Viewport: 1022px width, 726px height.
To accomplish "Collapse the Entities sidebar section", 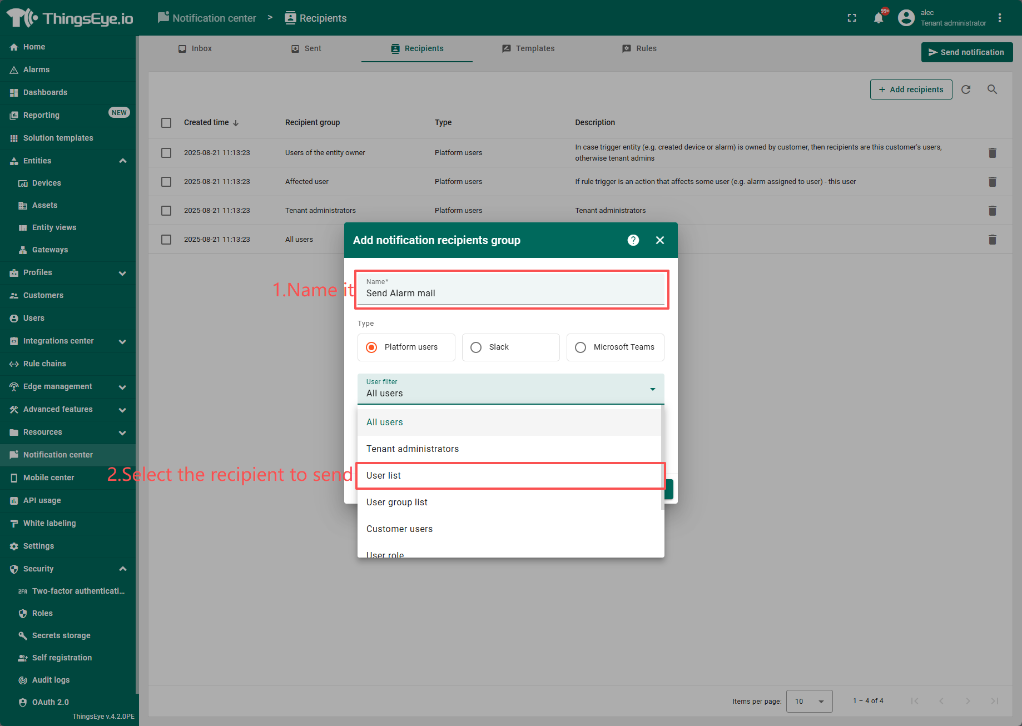I will tap(122, 161).
